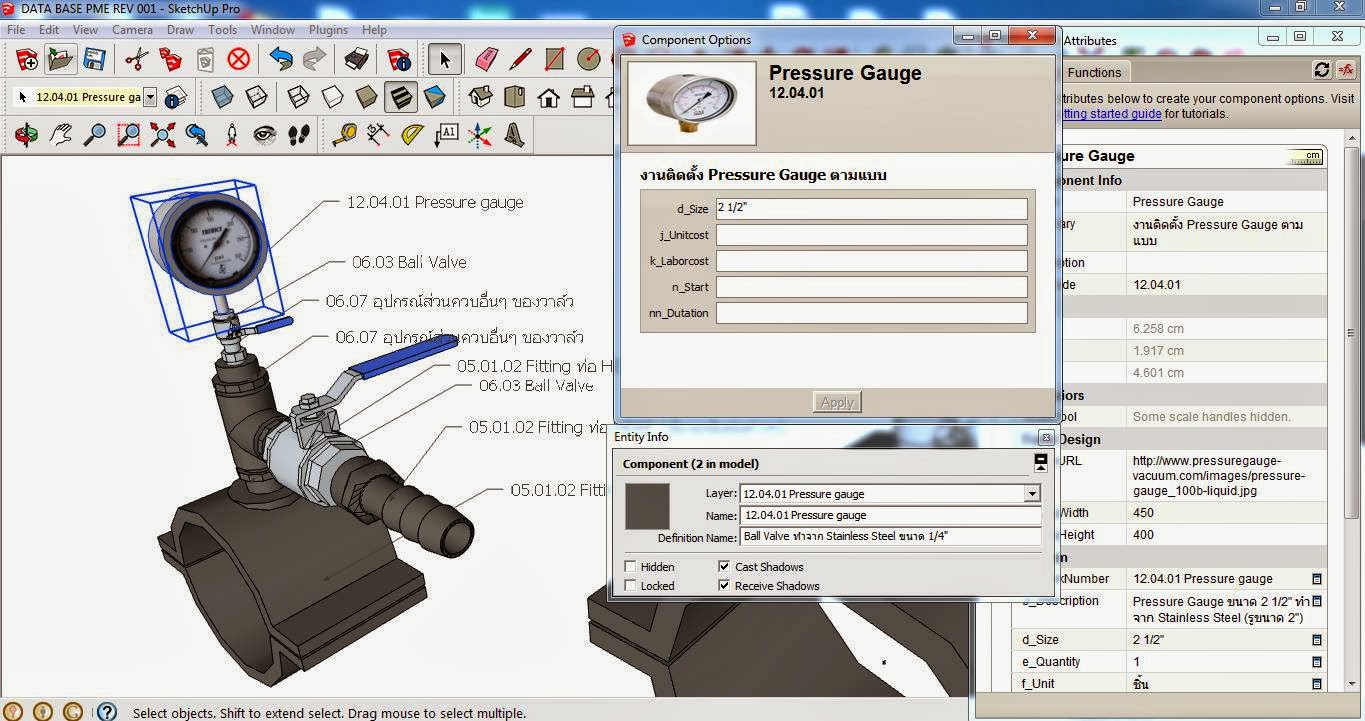This screenshot has width=1365, height=721.
Task: Activate the Select arrow tool
Action: tap(445, 60)
